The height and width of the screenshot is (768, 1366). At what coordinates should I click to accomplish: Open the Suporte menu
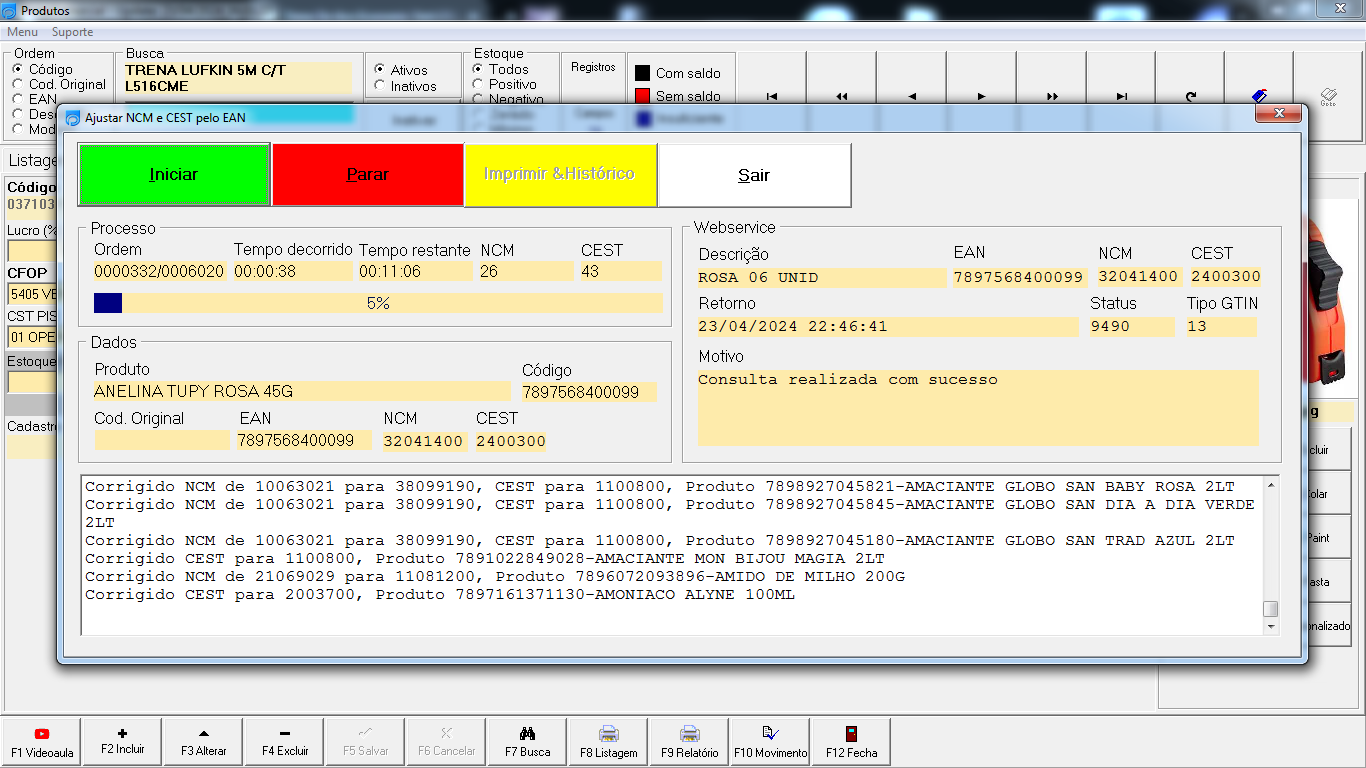72,32
